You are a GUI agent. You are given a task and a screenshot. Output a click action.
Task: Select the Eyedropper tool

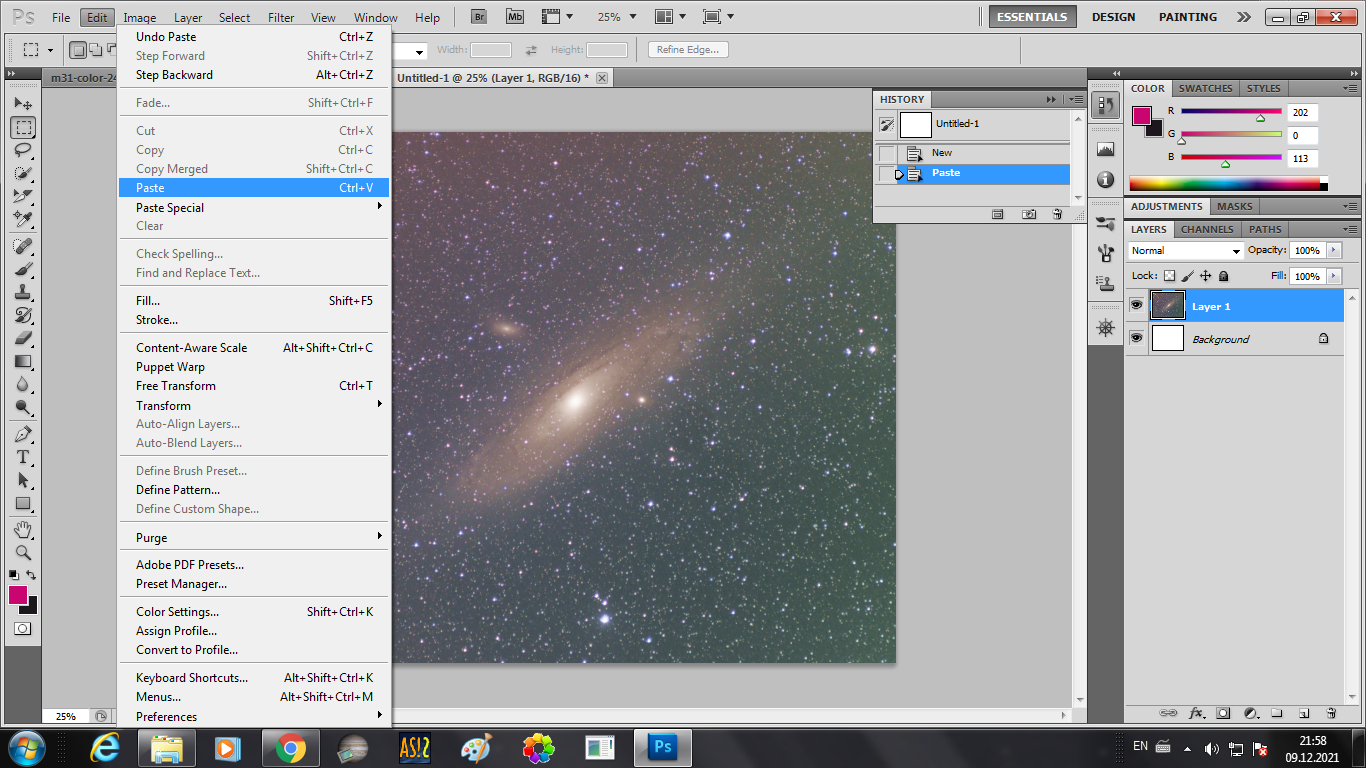click(x=23, y=219)
